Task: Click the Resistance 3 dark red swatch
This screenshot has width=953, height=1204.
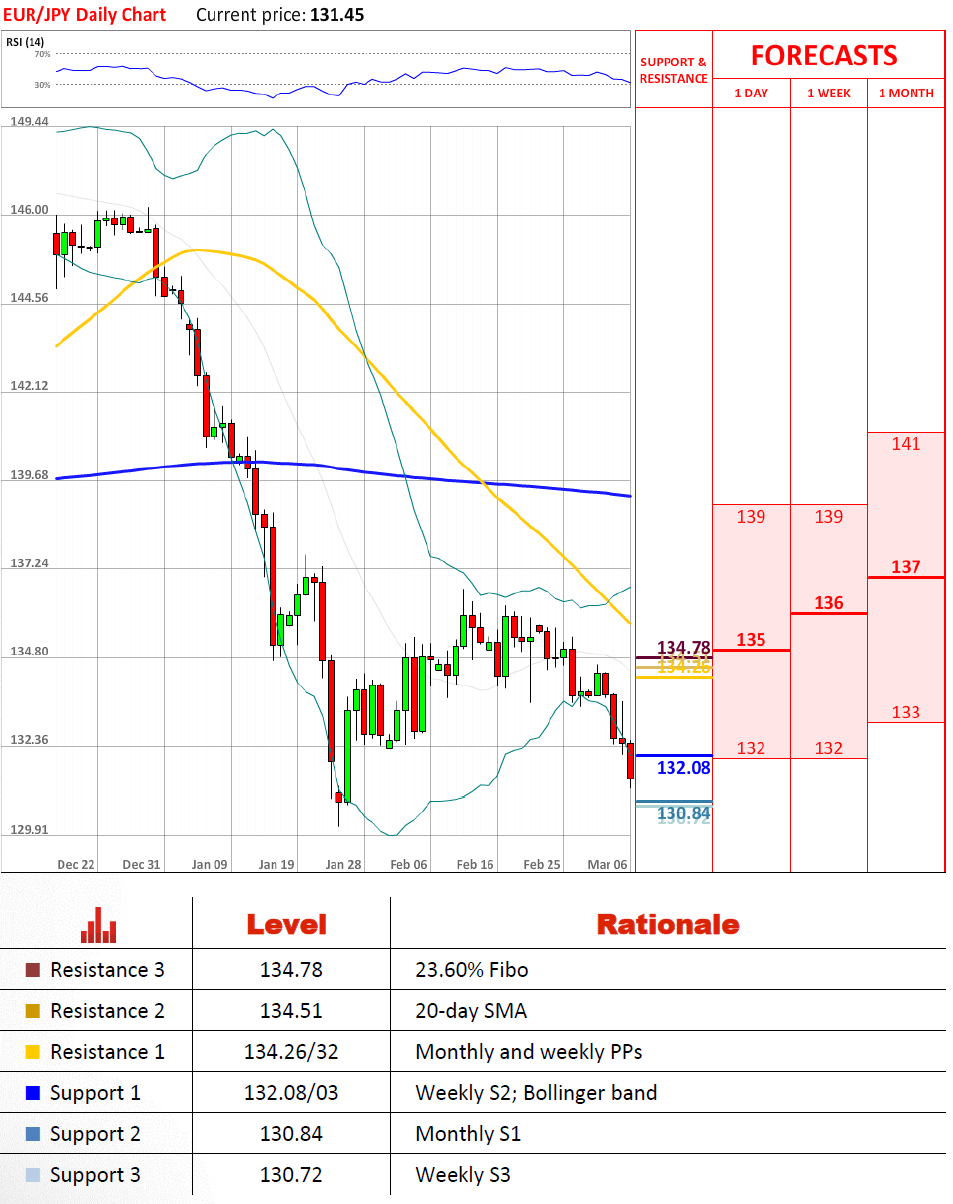Action: 33,970
